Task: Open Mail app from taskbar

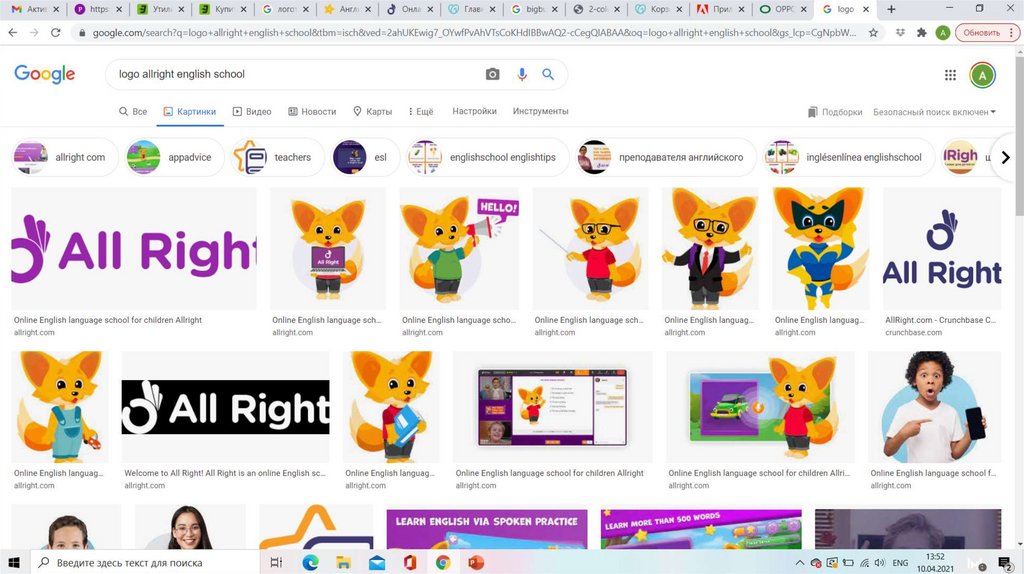Action: coord(377,562)
